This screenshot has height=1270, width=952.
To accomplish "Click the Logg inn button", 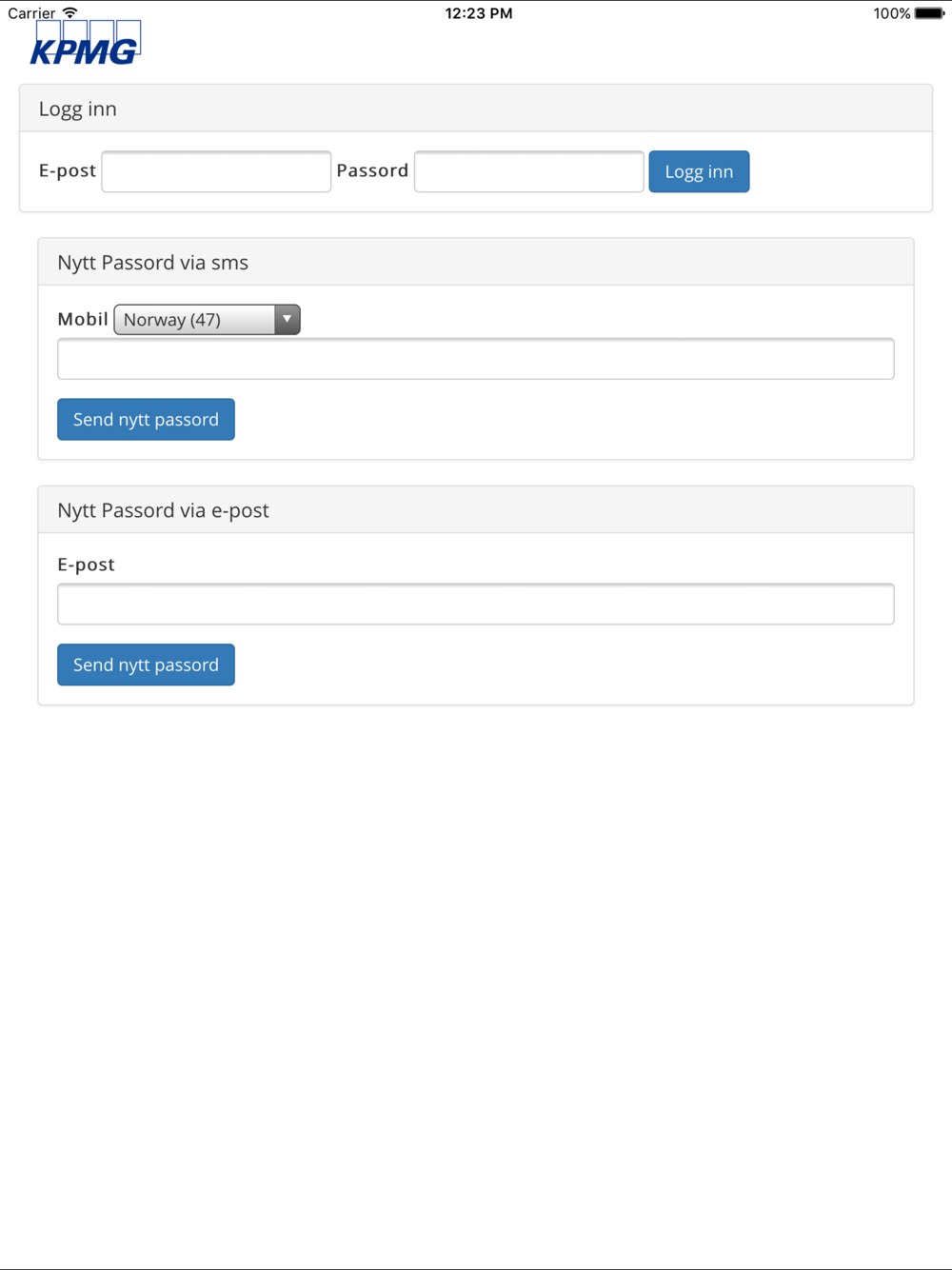I will [x=699, y=171].
